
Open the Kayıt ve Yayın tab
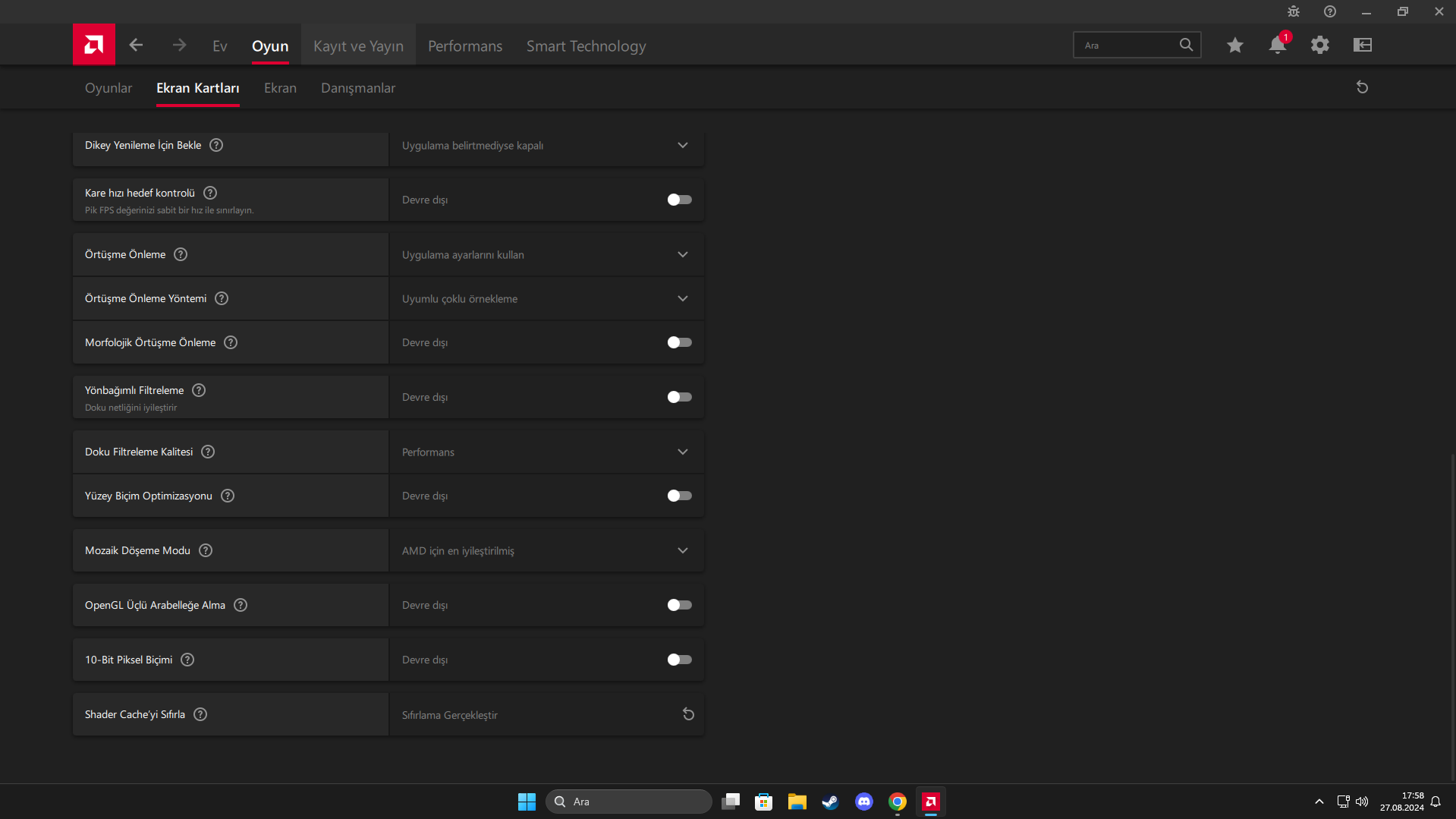(x=358, y=46)
